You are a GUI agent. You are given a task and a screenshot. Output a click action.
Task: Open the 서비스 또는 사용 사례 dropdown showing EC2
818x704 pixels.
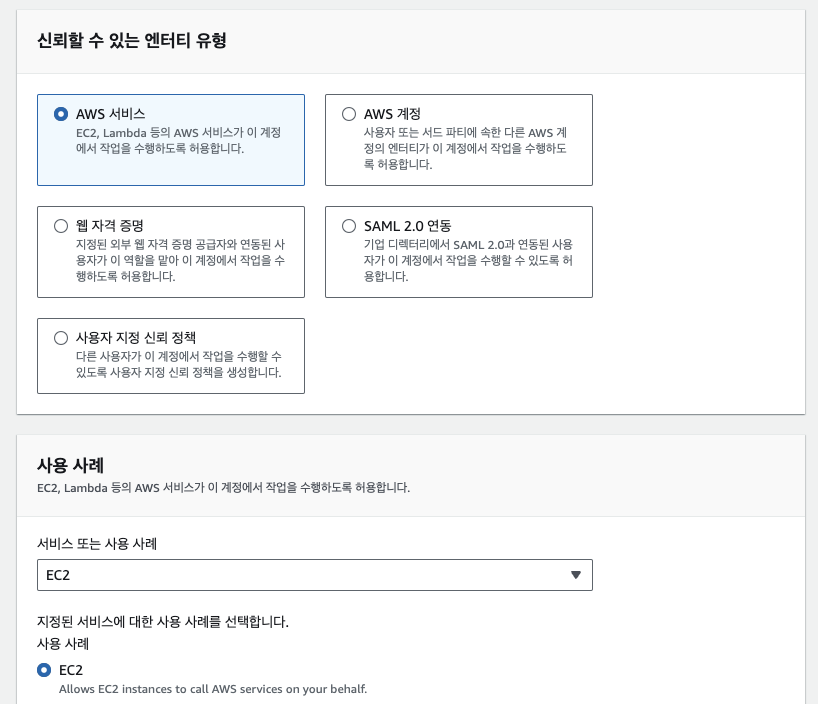tap(315, 575)
